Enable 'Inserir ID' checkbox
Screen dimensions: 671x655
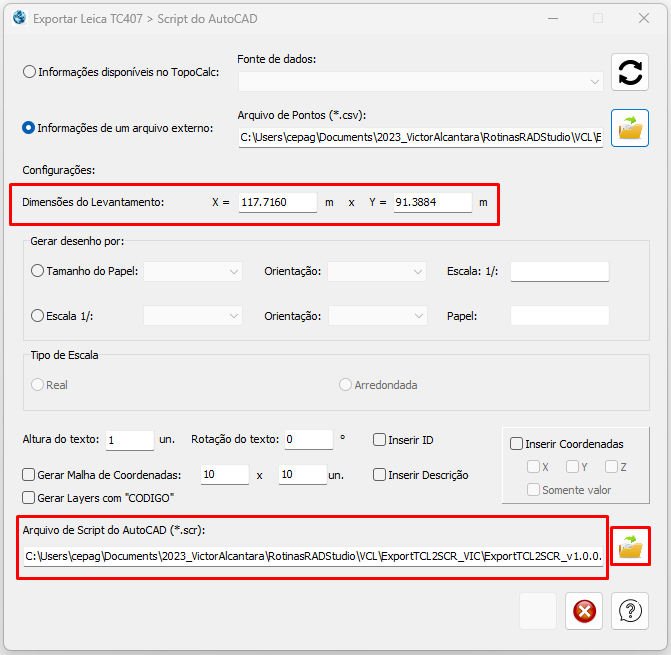click(x=380, y=440)
